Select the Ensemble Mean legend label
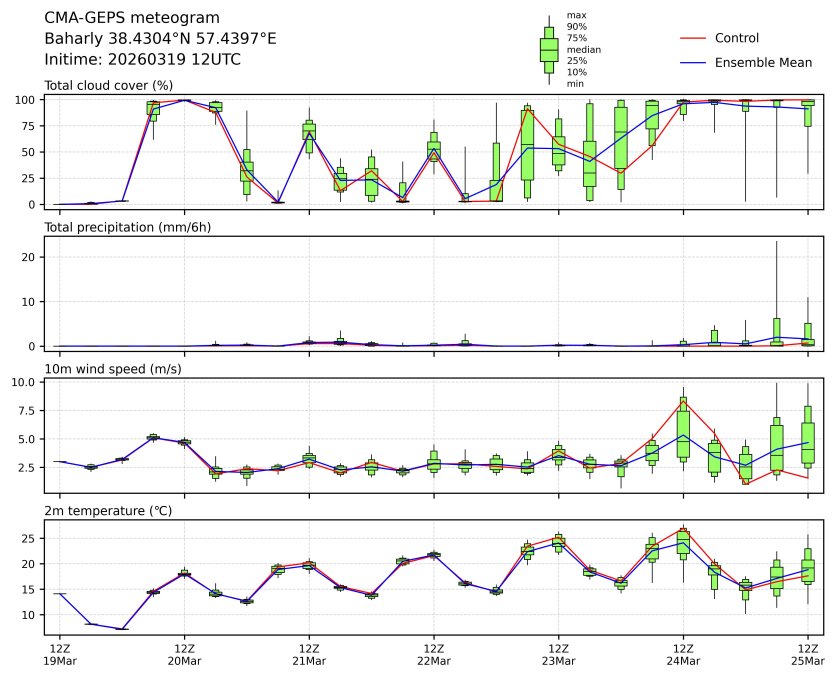Viewport: 836px width, 678px height. (x=763, y=63)
